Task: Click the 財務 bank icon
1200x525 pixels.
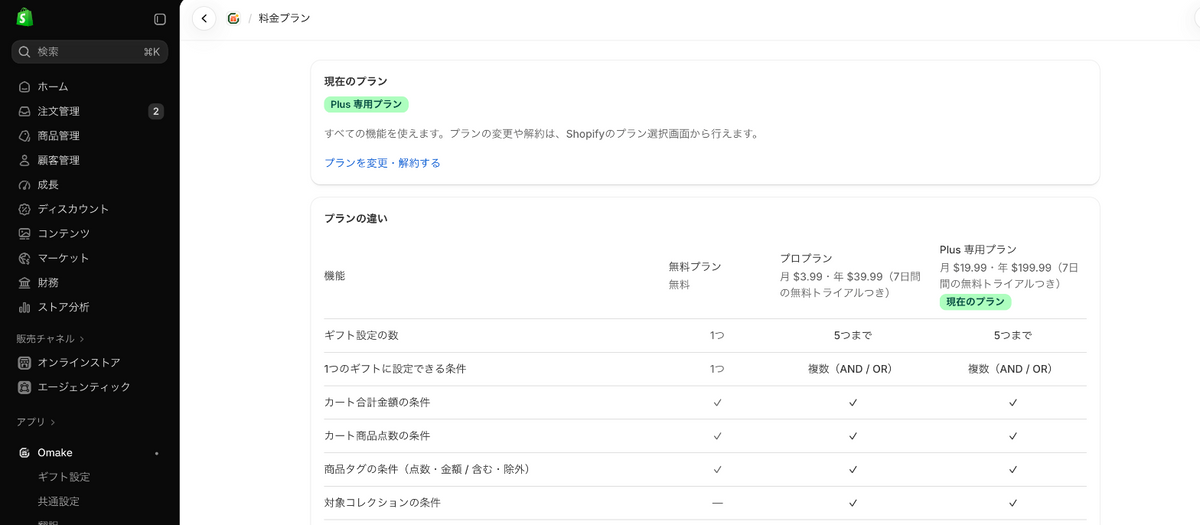Action: (25, 283)
